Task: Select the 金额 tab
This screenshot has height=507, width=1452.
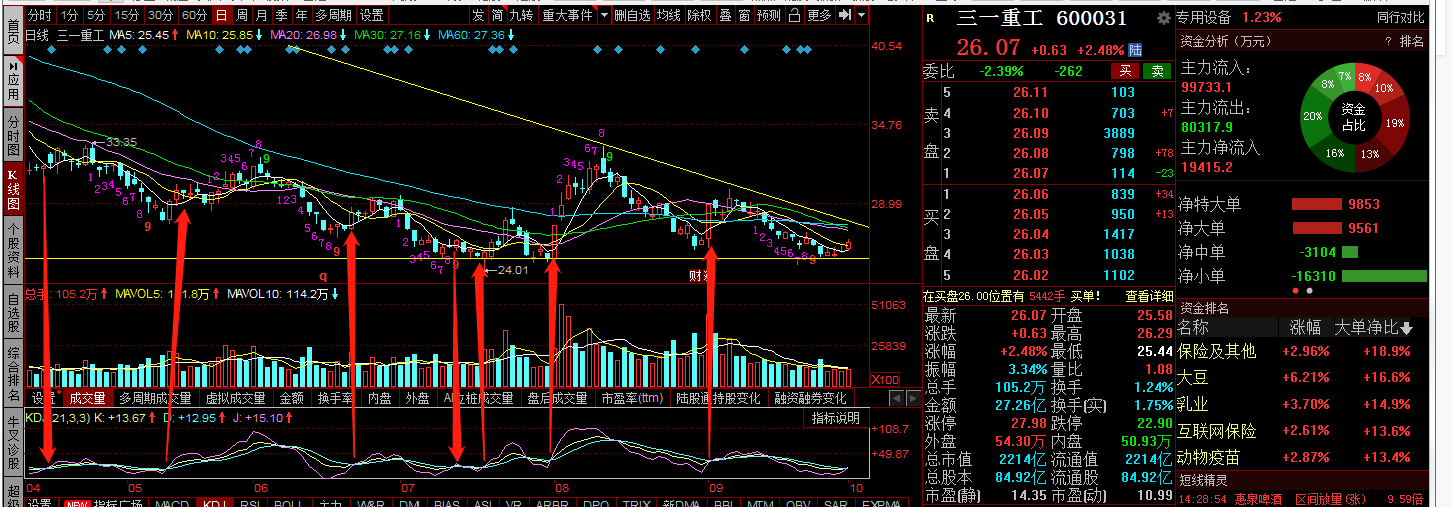Action: pos(291,398)
